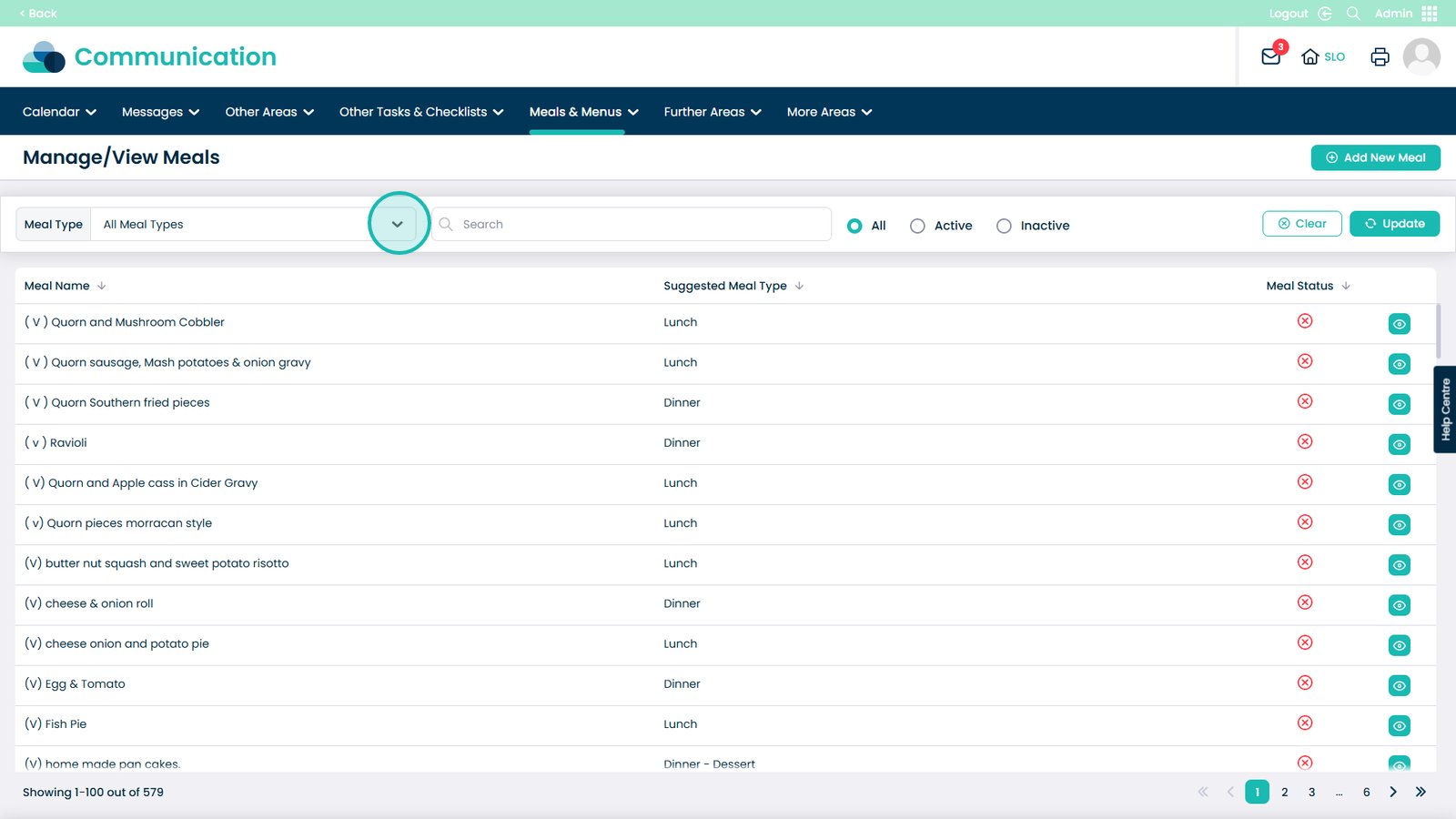Open the Meals & Menus menu
The height and width of the screenshot is (819, 1456).
583,112
